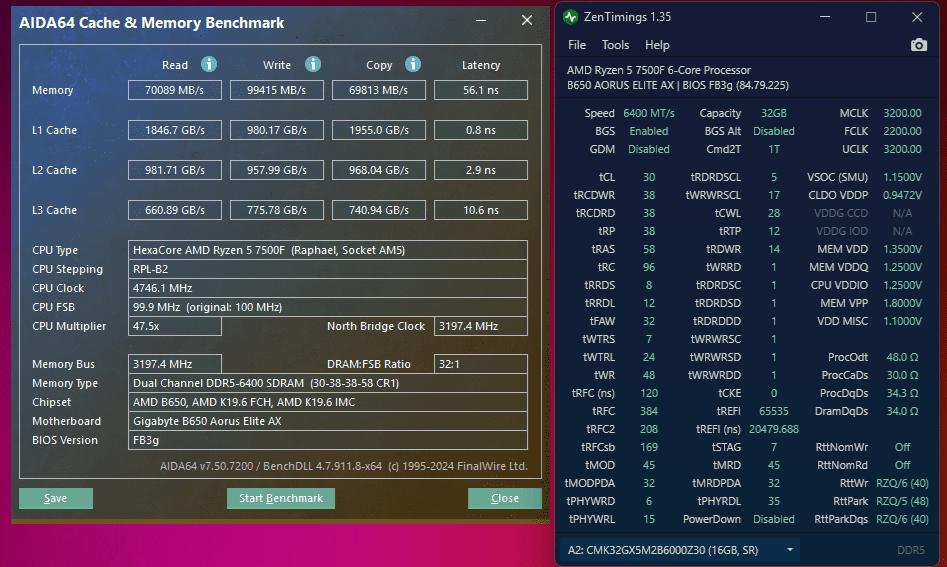Close AIDA64 window with X button
Screen dimensions: 947x567
point(527,21)
